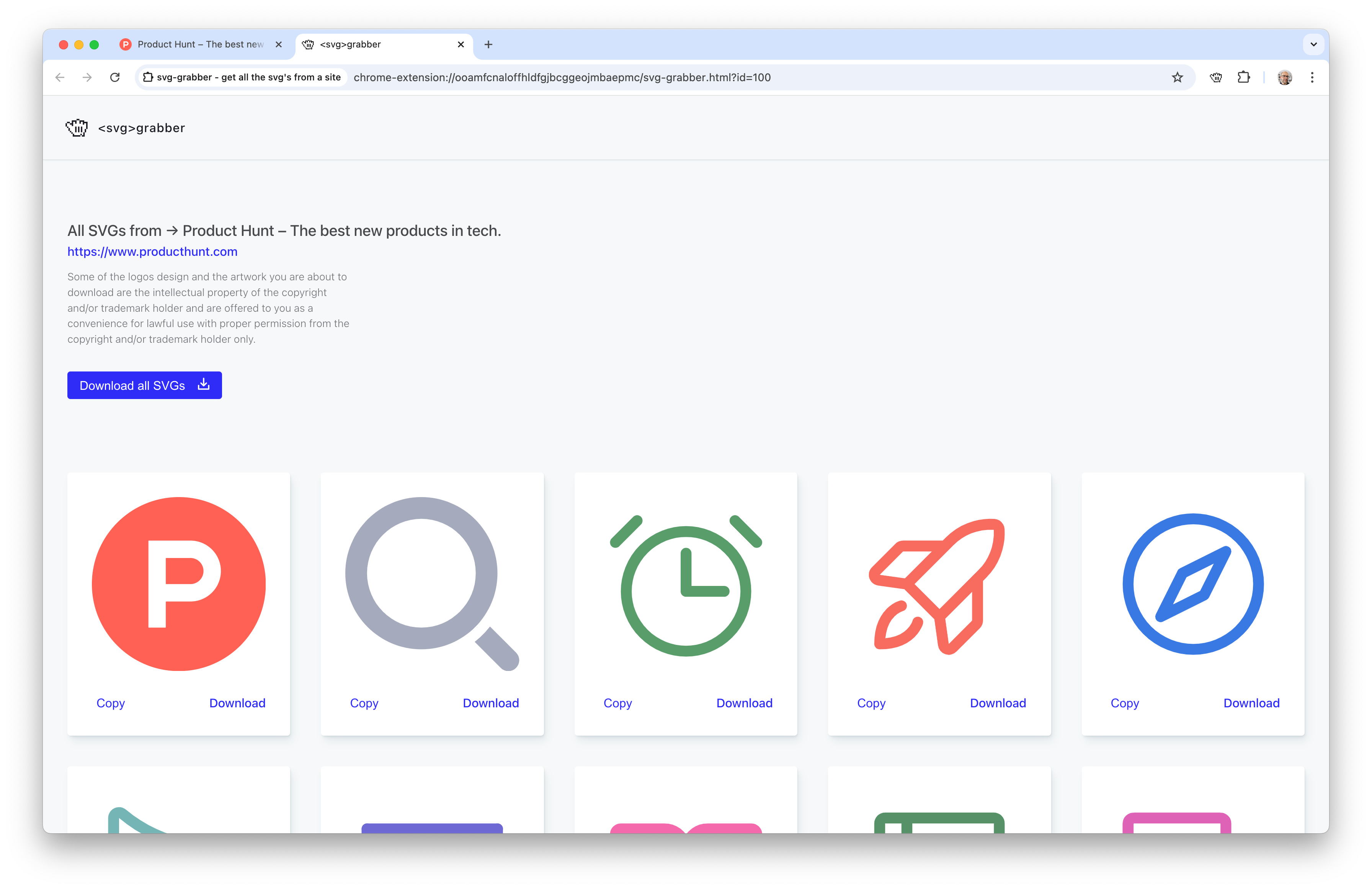
Task: Open the Chrome three-dot menu
Action: tap(1312, 77)
